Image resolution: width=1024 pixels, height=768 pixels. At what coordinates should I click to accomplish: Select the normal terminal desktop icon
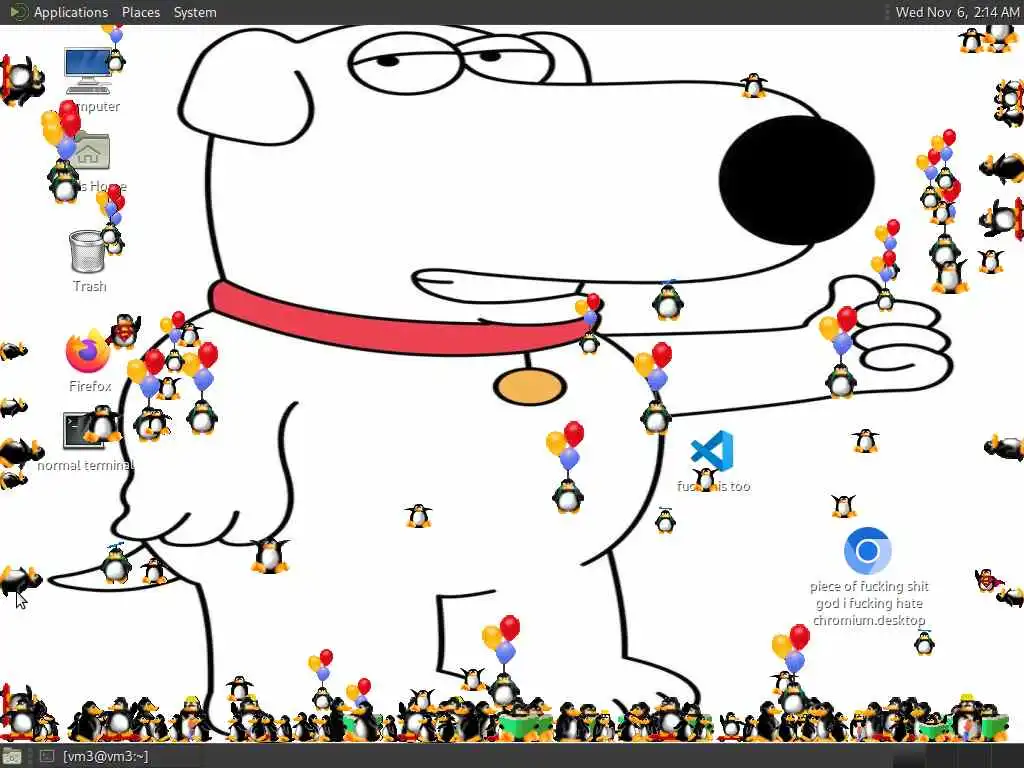pyautogui.click(x=84, y=430)
